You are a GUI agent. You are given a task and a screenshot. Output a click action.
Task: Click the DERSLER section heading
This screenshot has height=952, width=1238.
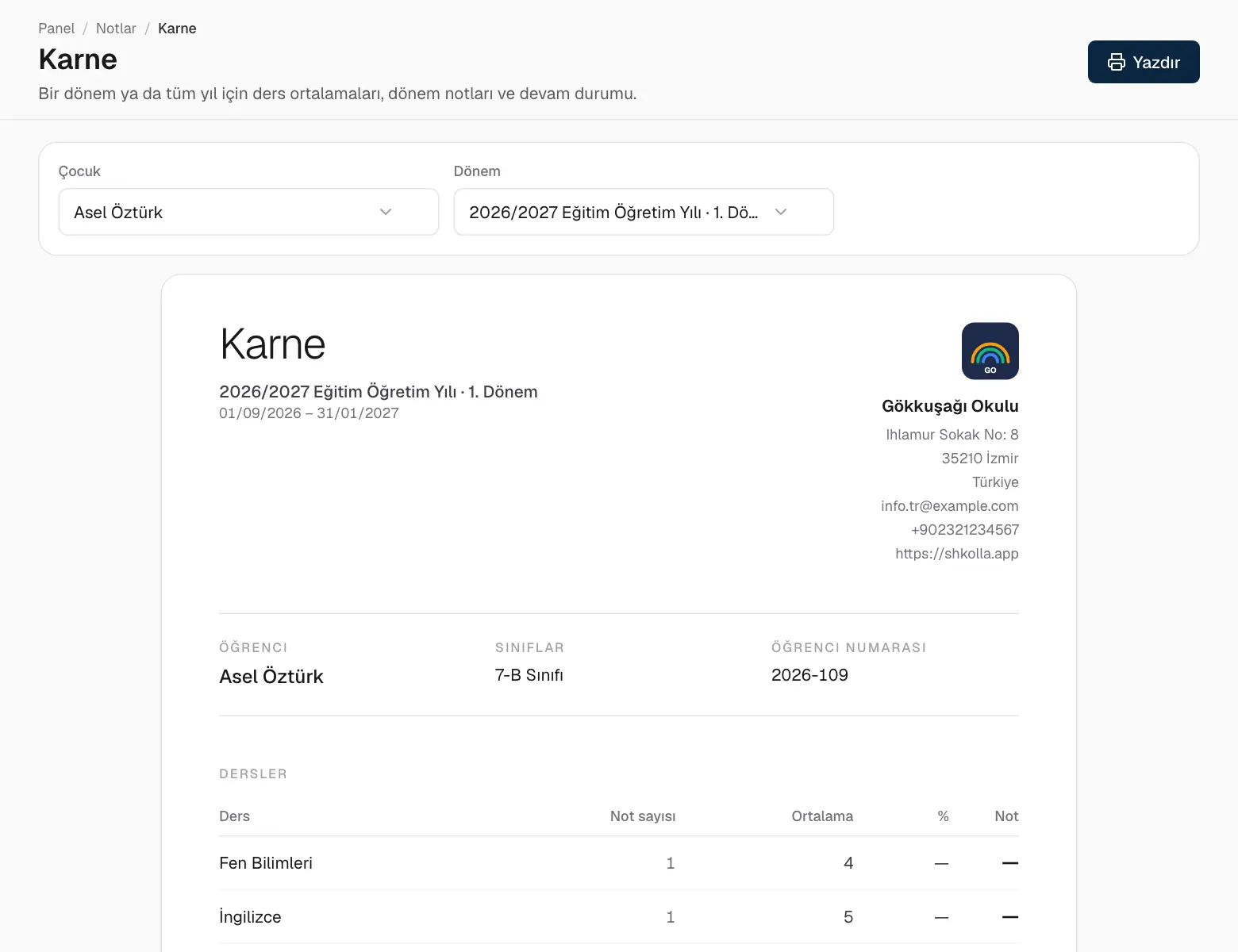[x=253, y=773]
